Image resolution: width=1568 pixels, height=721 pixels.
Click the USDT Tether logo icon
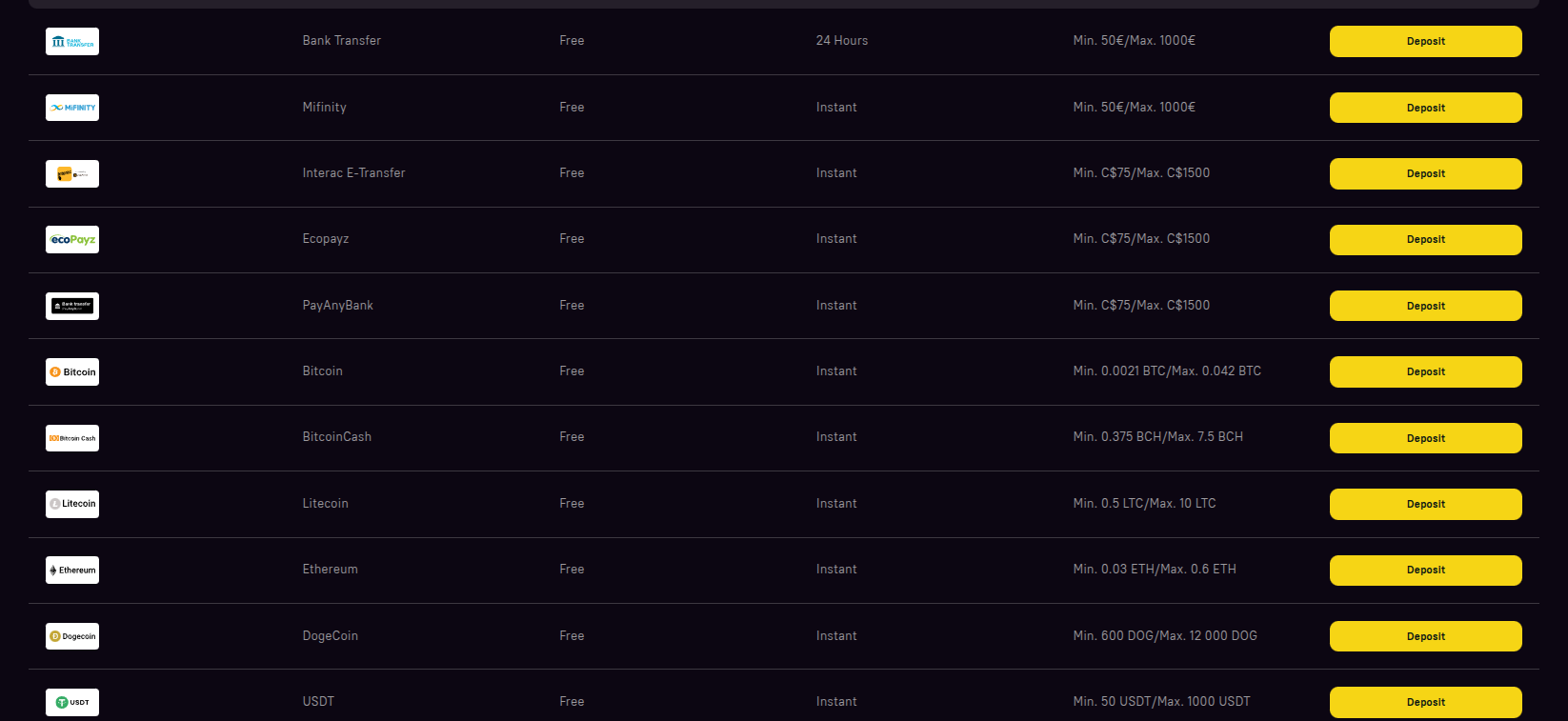pyautogui.click(x=72, y=702)
